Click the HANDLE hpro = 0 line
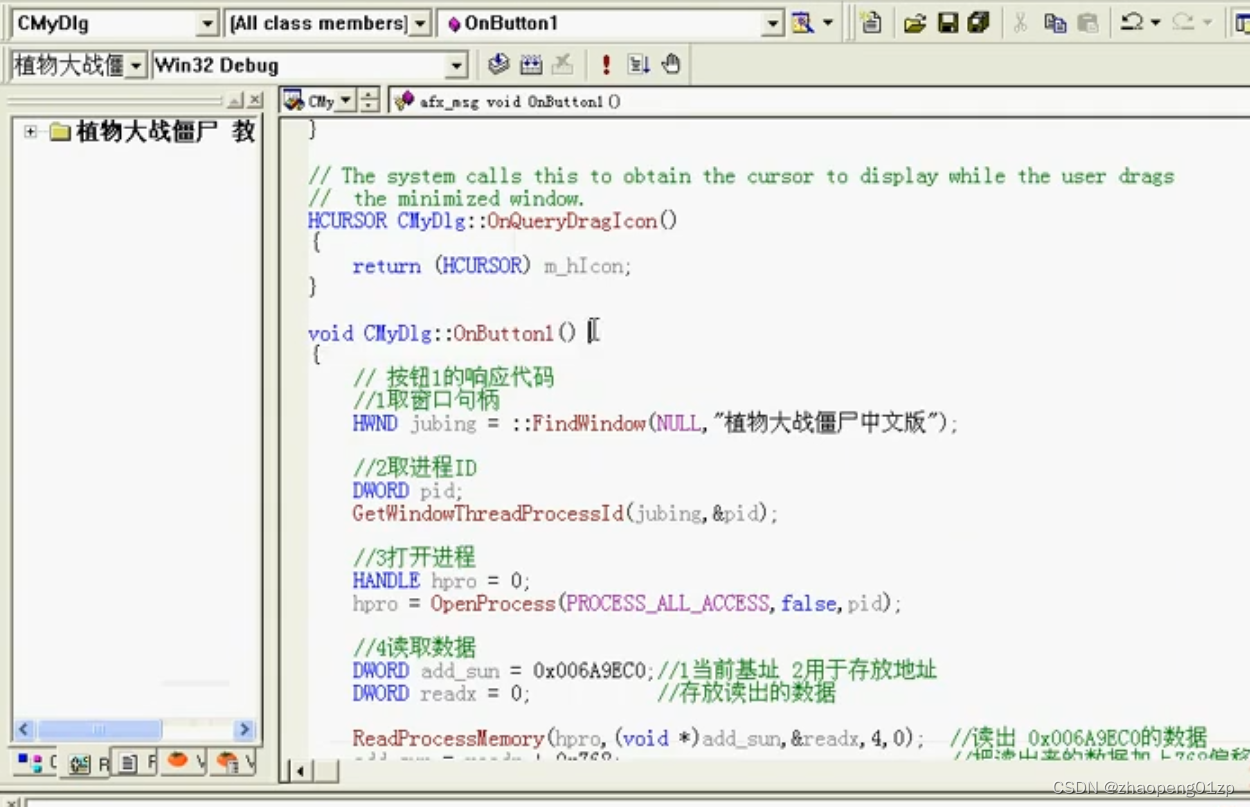Screen dimensions: 1250x807 [x=441, y=580]
